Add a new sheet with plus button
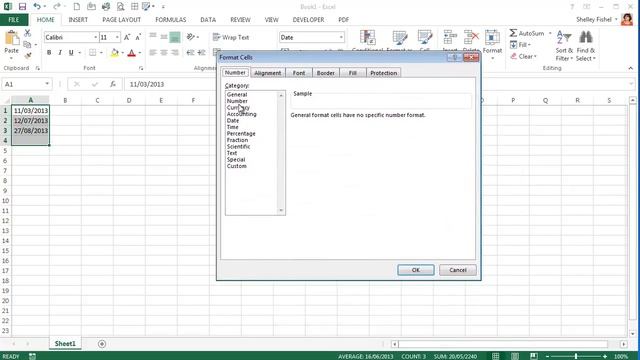Screen dimensions: 640x360 tap(102, 344)
